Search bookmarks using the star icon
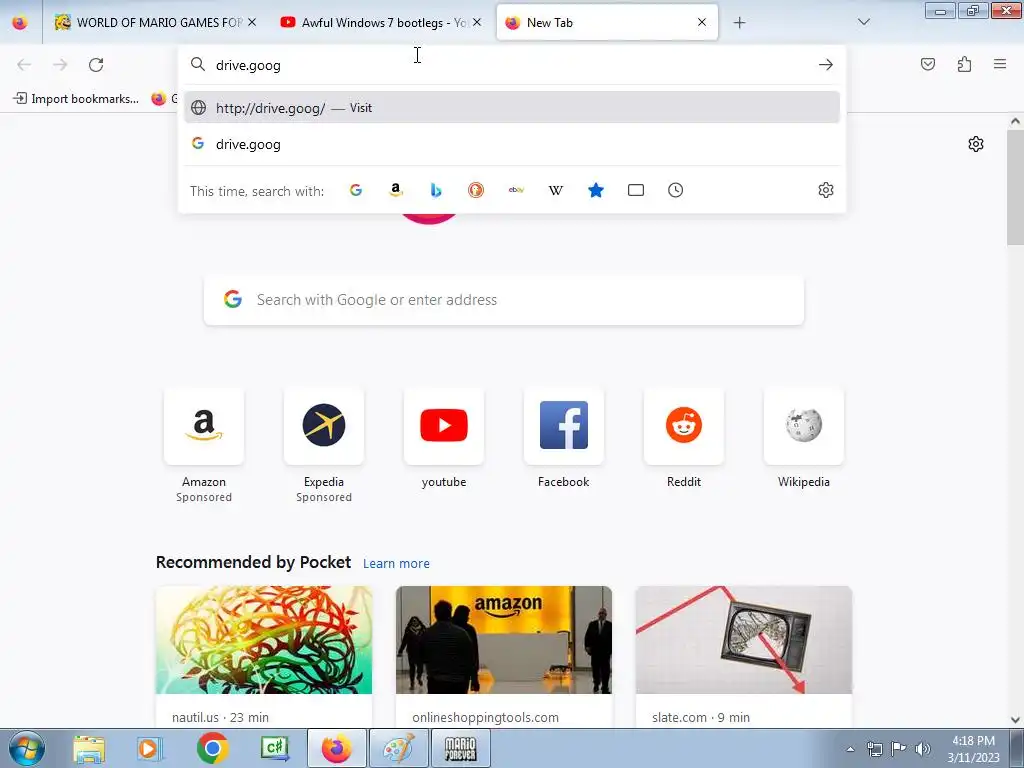 (x=596, y=190)
